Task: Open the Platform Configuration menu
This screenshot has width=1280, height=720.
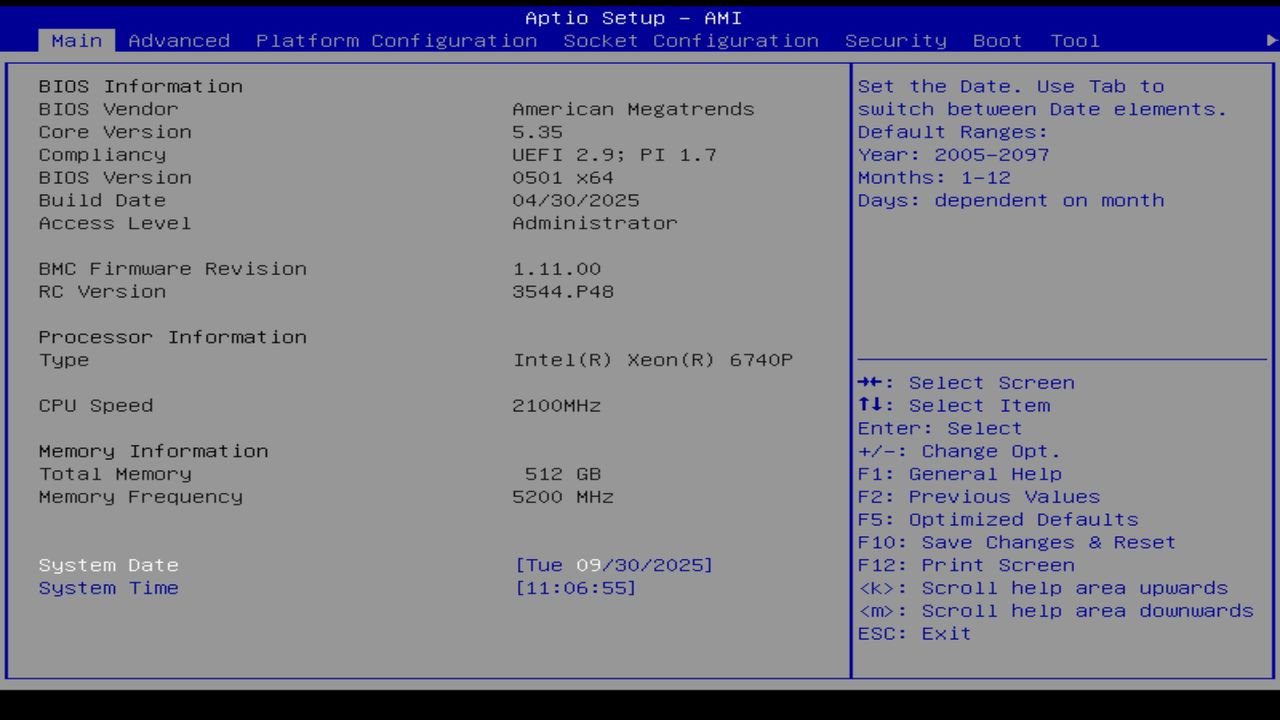Action: 397,40
